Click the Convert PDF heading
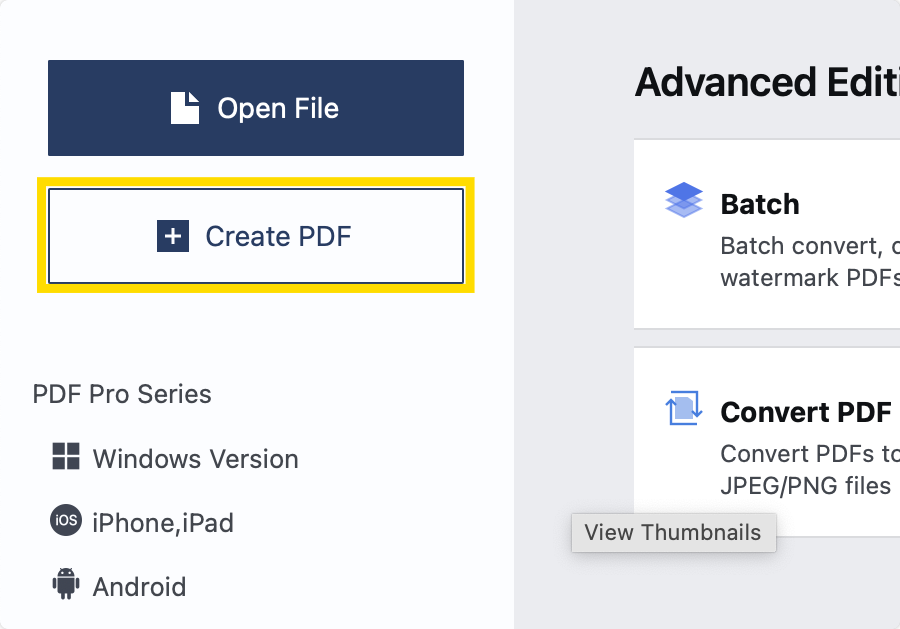 [806, 412]
